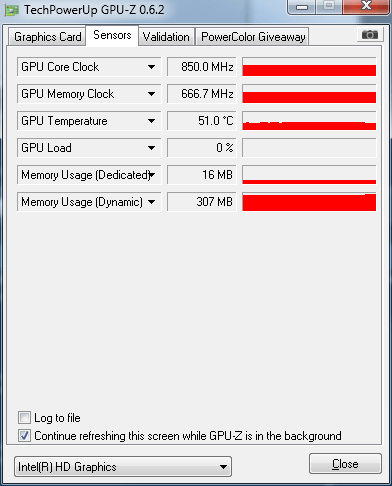This screenshot has height=486, width=392.
Task: Expand the GPU Load dropdown arrow
Action: pos(151,148)
